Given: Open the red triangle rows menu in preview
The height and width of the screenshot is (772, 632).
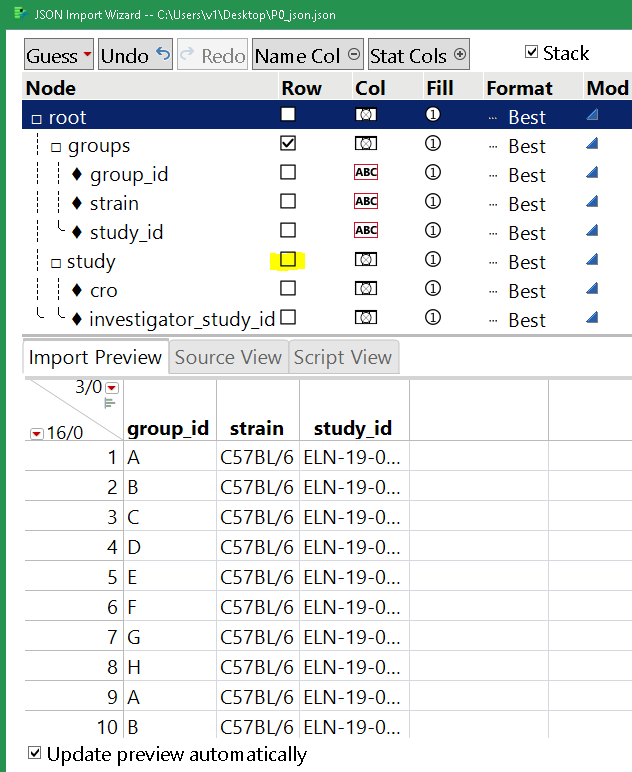Looking at the screenshot, I should click(37, 432).
